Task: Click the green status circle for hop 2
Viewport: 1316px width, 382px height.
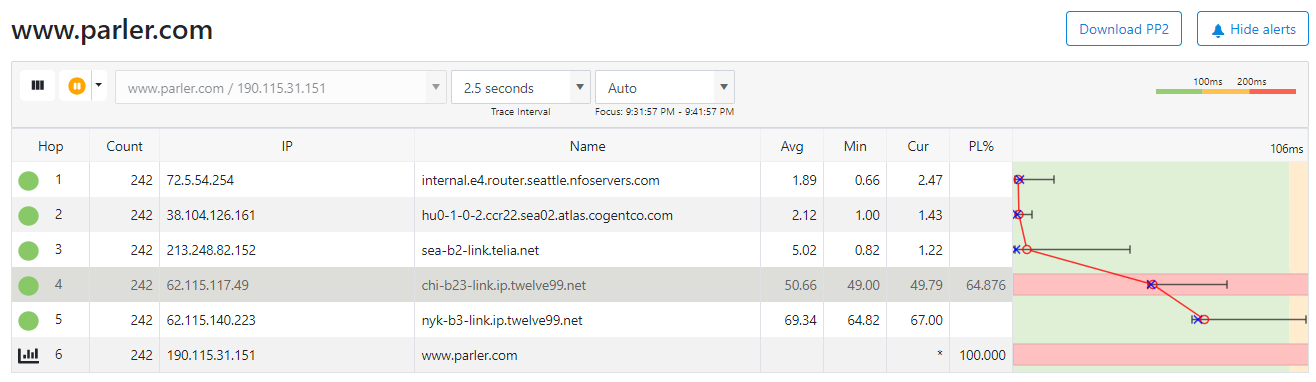Action: click(29, 215)
